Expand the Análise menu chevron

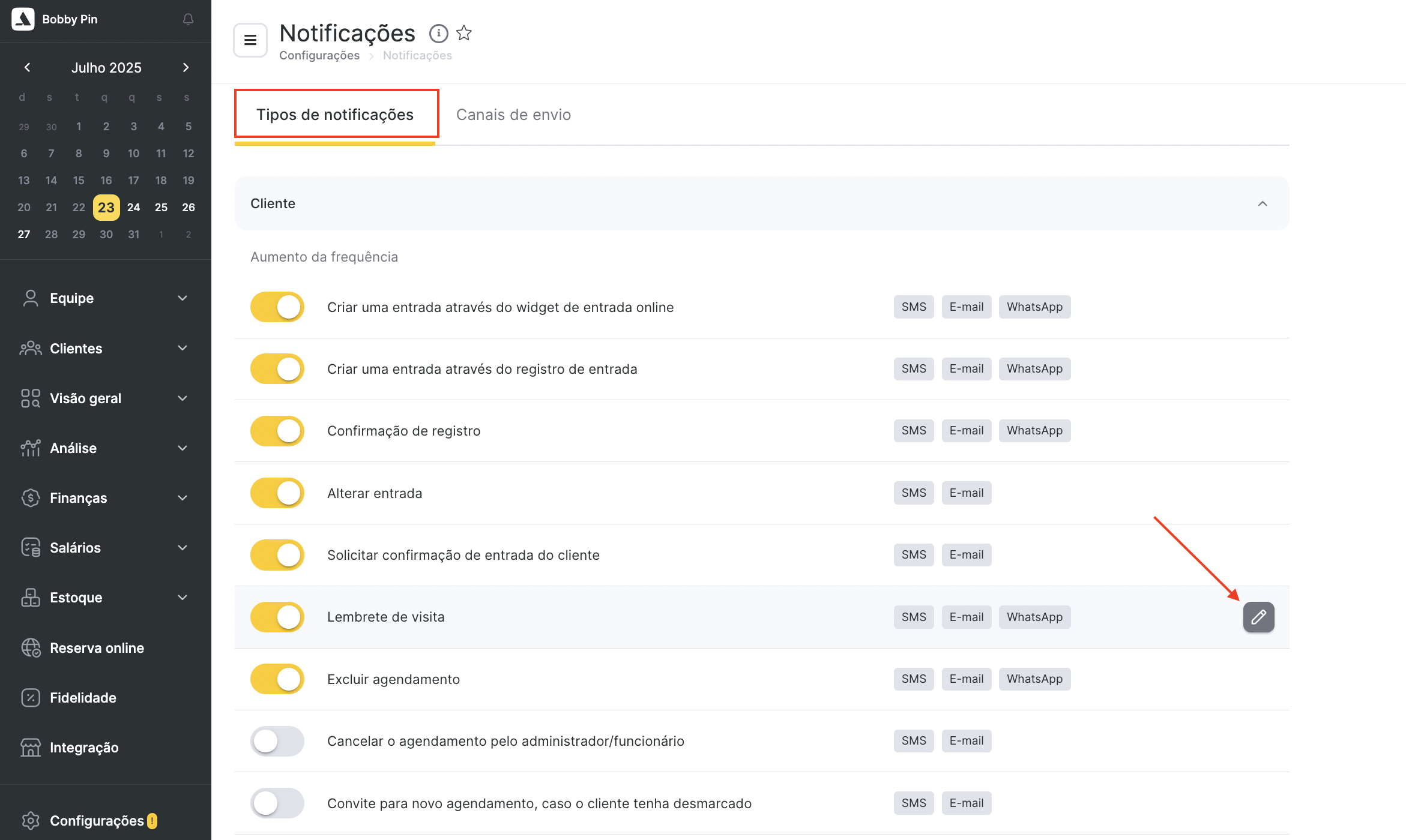coord(183,448)
